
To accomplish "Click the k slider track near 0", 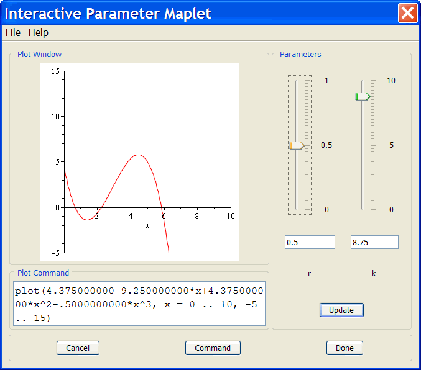I will click(x=362, y=206).
